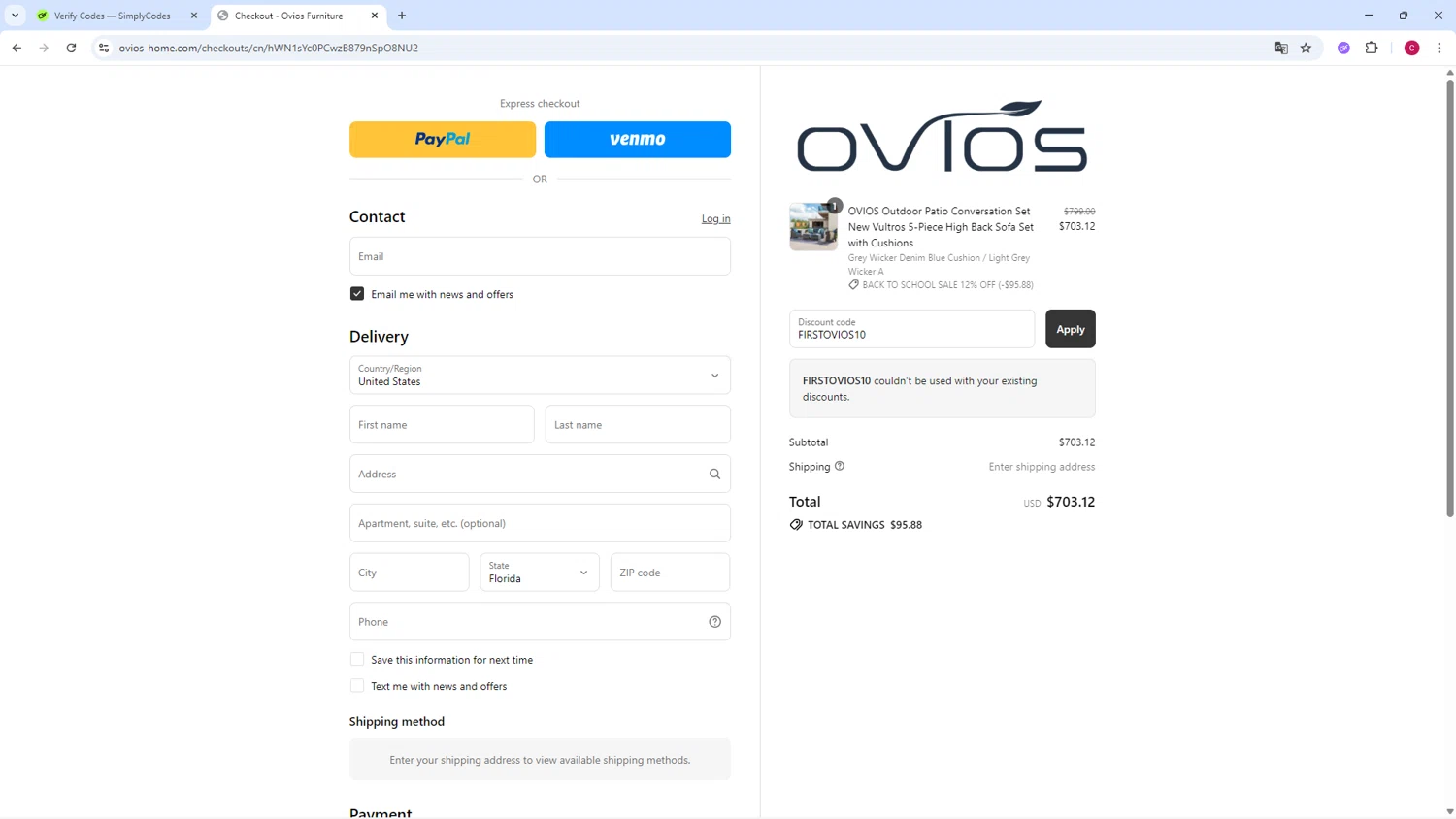This screenshot has width=1456, height=819.
Task: Open a new browser tab
Action: pos(402,16)
